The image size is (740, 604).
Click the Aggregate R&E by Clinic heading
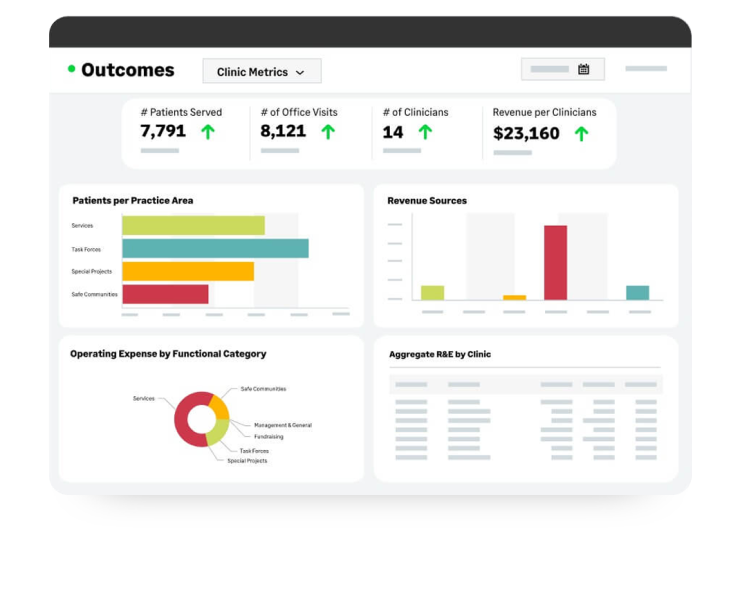[x=439, y=354]
